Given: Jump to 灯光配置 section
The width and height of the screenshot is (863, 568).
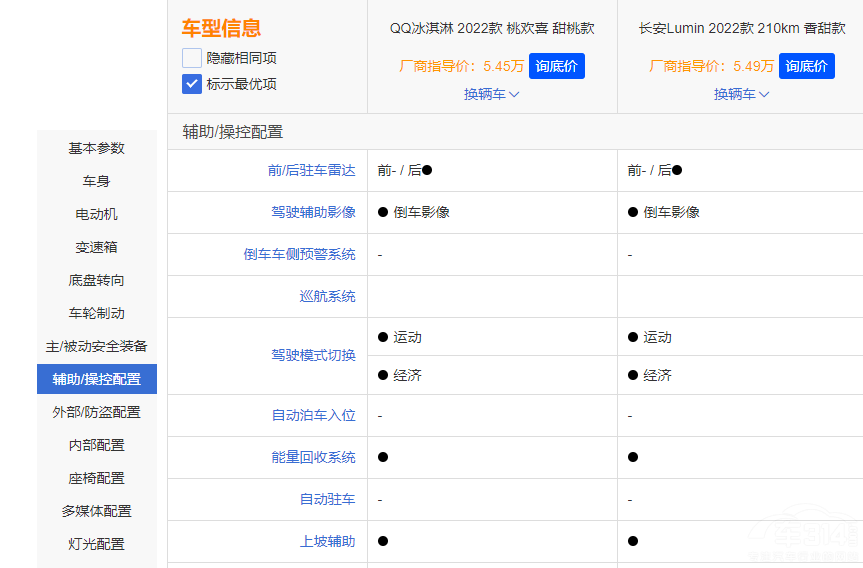Looking at the screenshot, I should pos(97,544).
